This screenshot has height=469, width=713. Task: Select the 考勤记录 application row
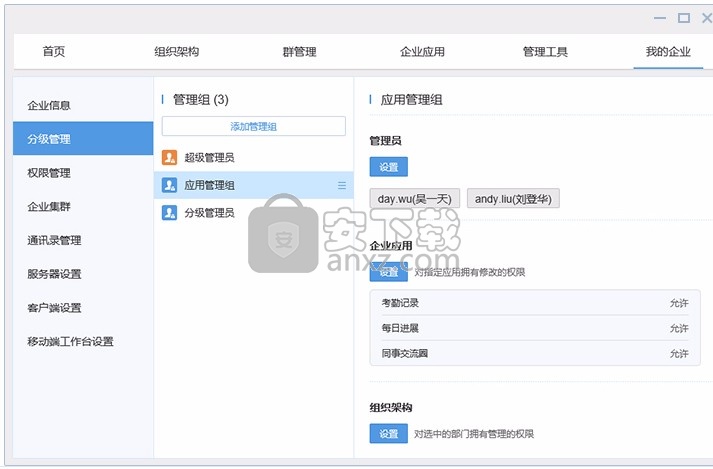(x=535, y=303)
